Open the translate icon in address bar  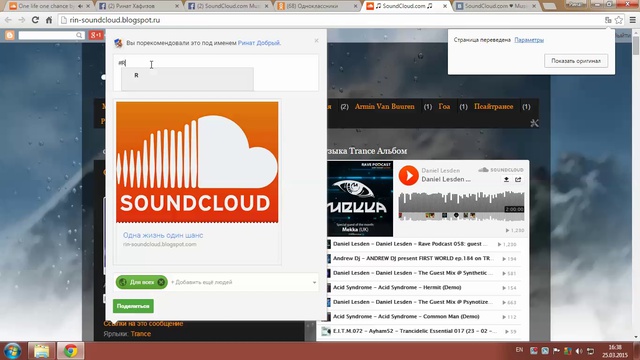(x=608, y=20)
